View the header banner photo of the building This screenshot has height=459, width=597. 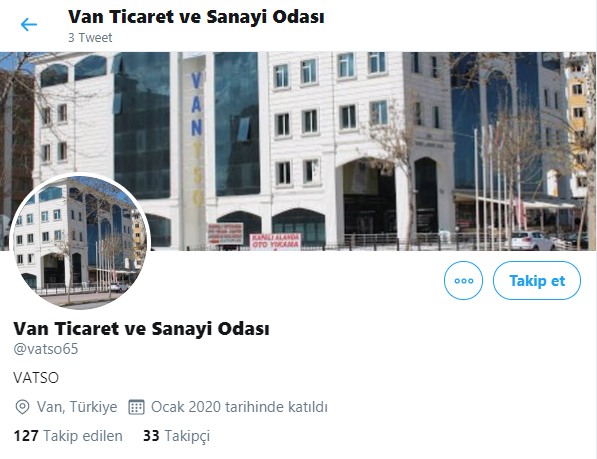point(298,151)
